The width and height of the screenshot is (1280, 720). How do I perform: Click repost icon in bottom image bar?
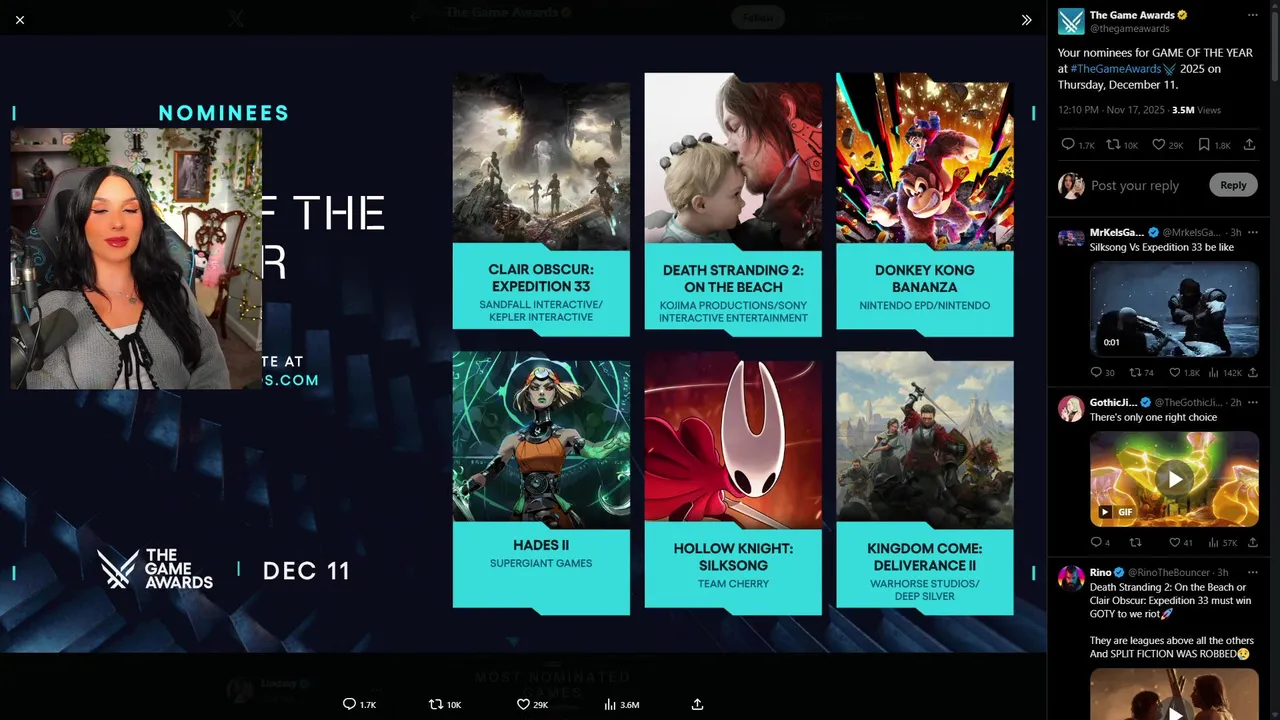pos(436,704)
